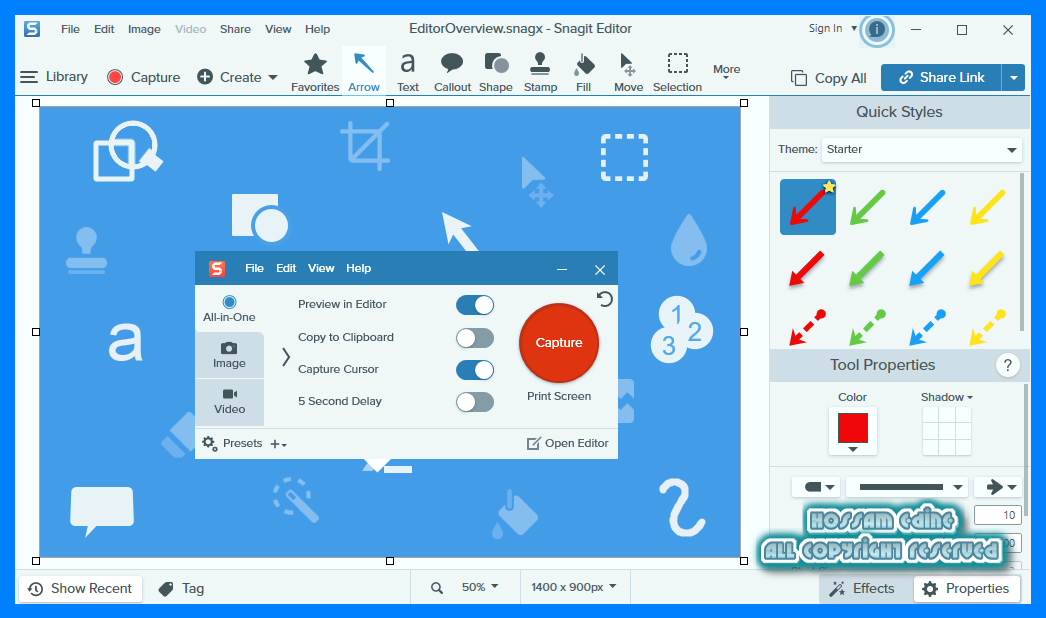Open the Share Link dropdown arrow

pyautogui.click(x=1013, y=77)
